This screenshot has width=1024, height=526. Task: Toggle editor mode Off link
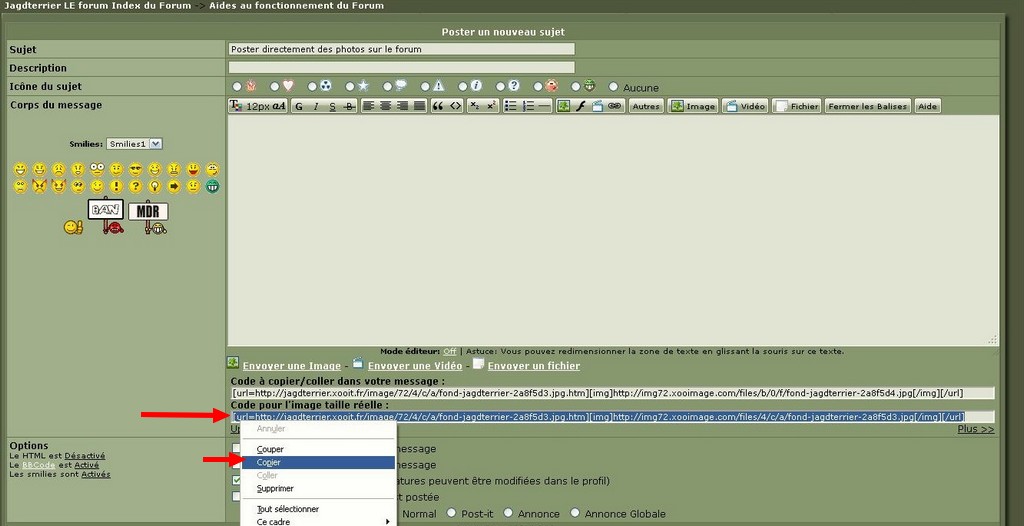tap(449, 352)
